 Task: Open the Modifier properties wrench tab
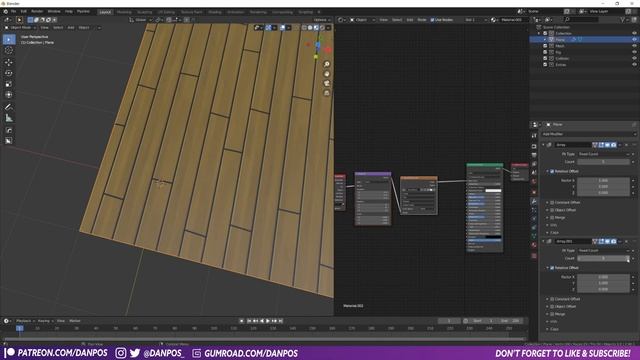point(534,201)
